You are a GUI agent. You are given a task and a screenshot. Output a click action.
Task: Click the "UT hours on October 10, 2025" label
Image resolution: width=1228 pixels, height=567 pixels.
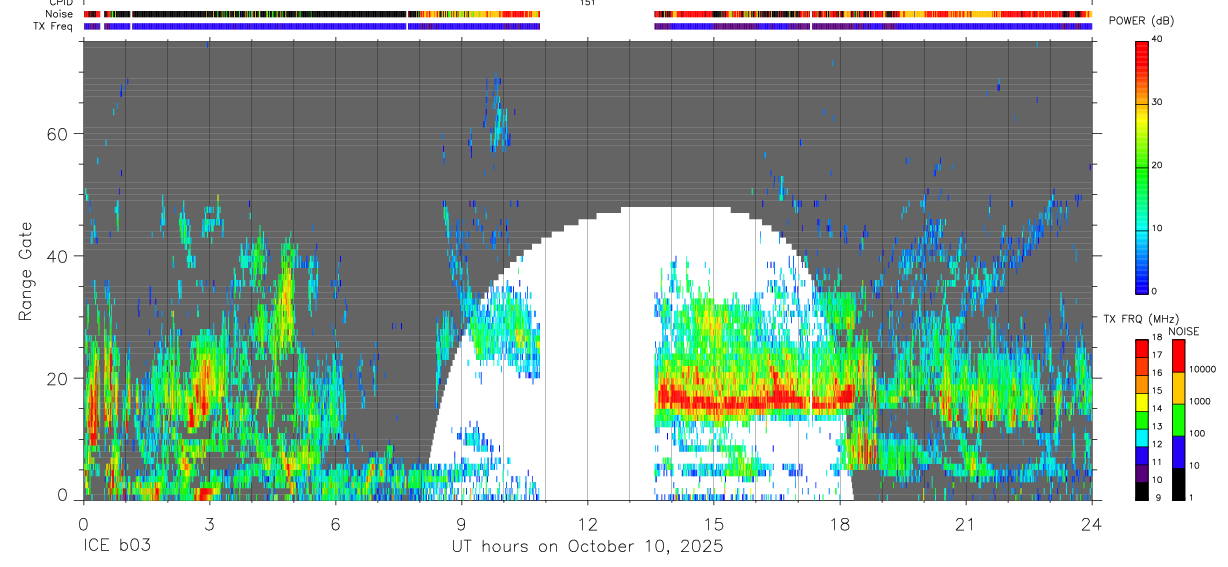pyautogui.click(x=586, y=546)
